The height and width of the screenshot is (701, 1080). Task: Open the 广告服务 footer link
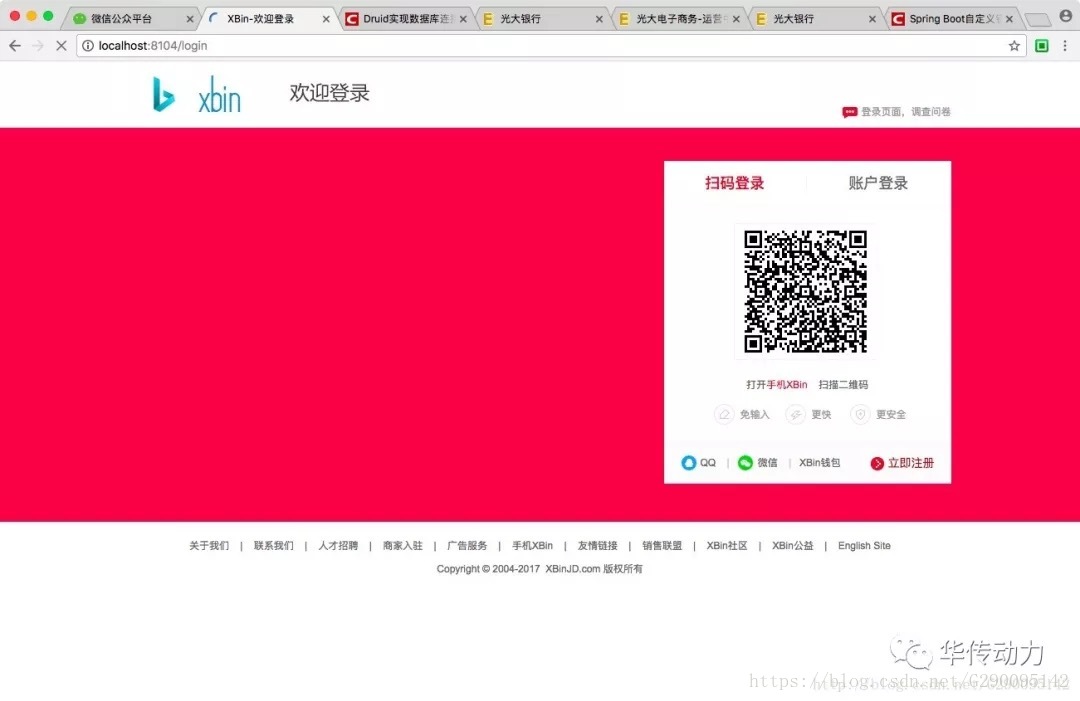467,545
